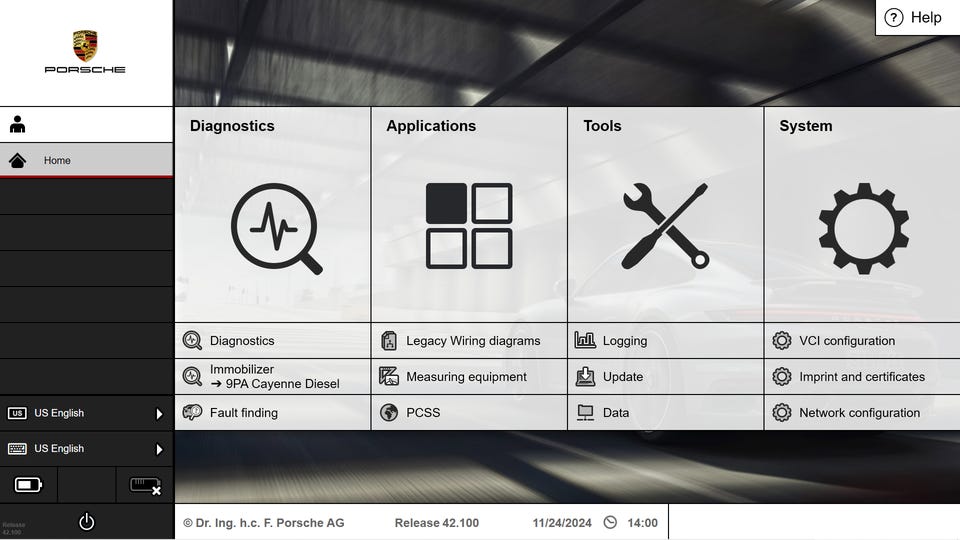This screenshot has height=540, width=960.
Task: Open the Logging tool
Action: (x=666, y=340)
